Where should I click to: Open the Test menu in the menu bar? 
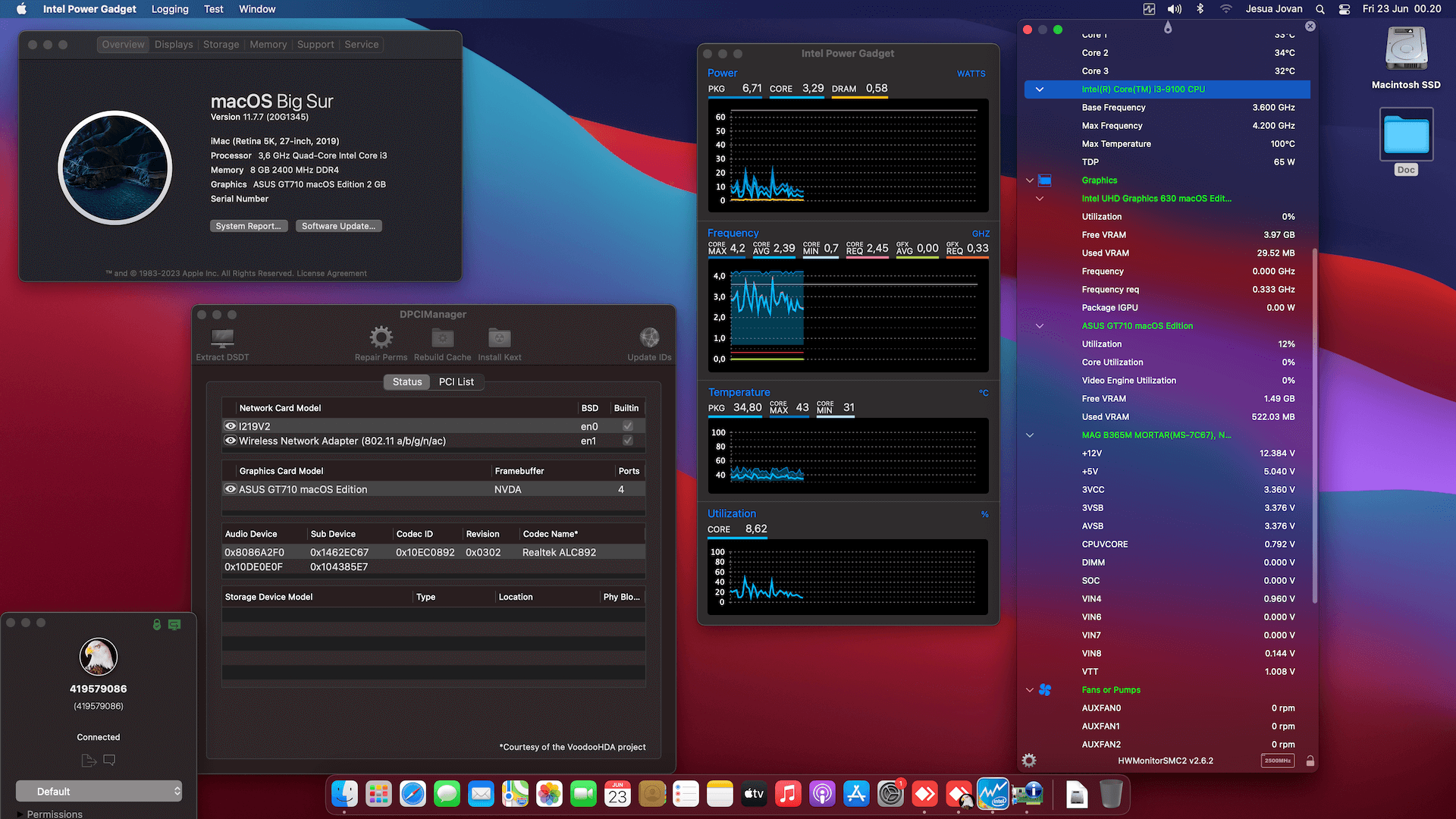[214, 9]
